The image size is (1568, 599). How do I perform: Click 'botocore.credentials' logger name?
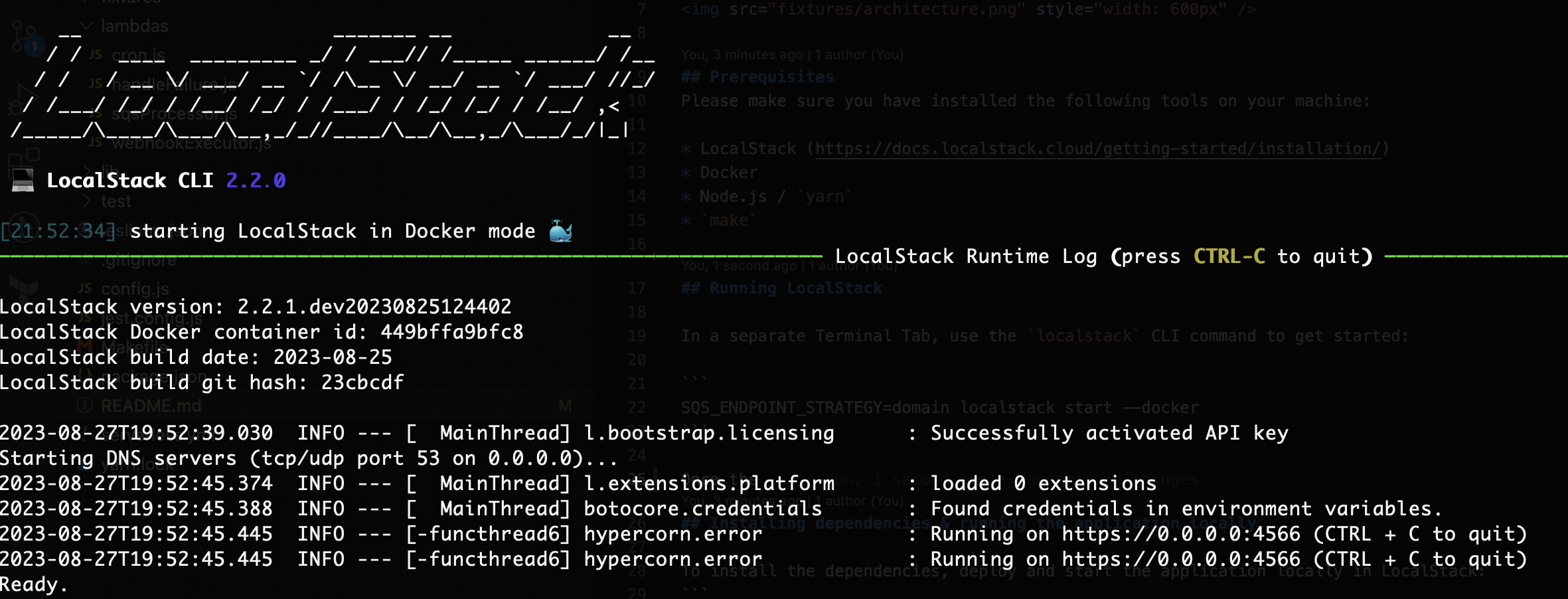(703, 509)
